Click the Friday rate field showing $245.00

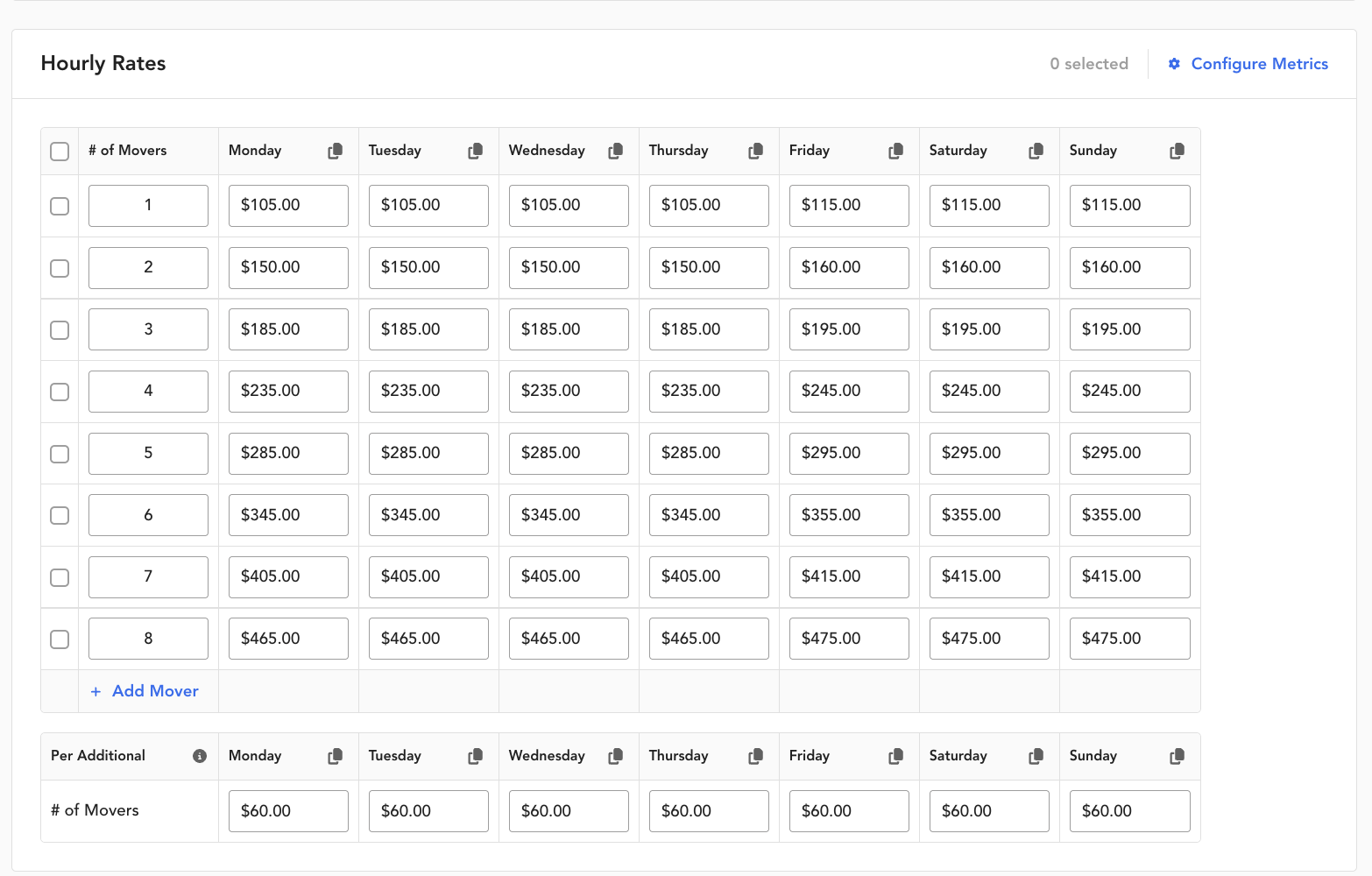(848, 392)
